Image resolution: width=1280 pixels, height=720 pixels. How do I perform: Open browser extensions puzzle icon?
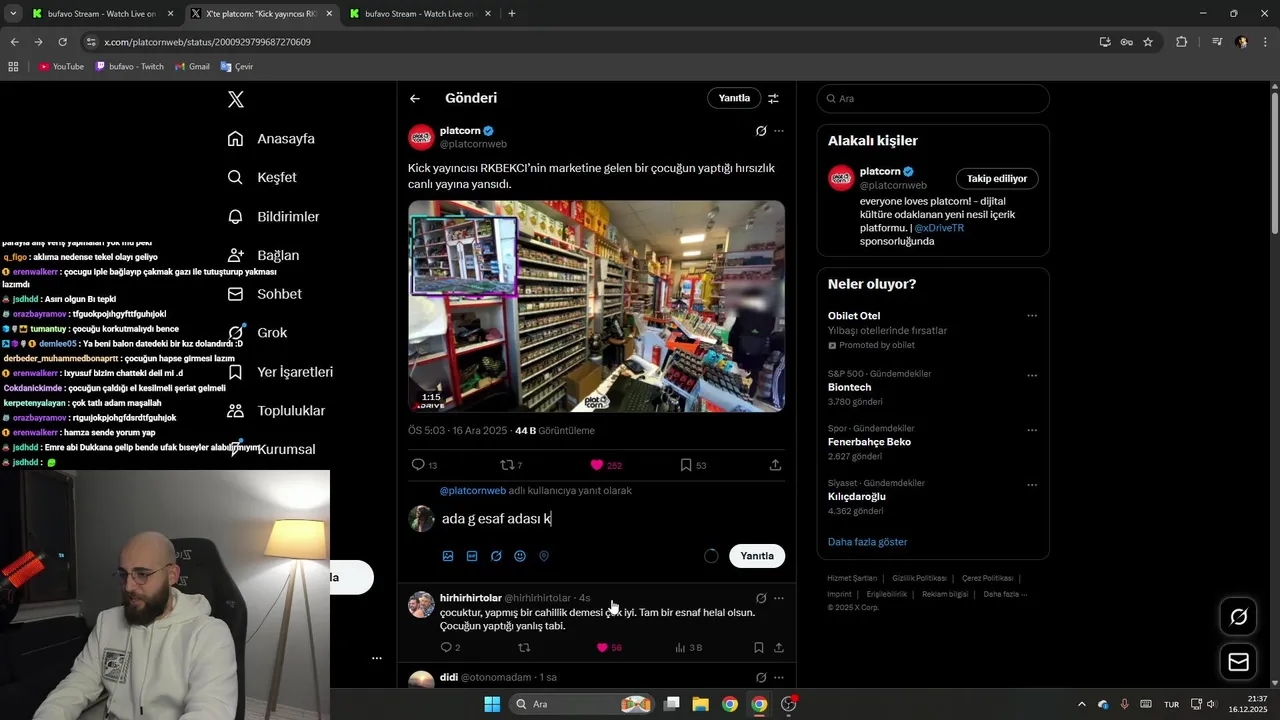[x=1181, y=42]
